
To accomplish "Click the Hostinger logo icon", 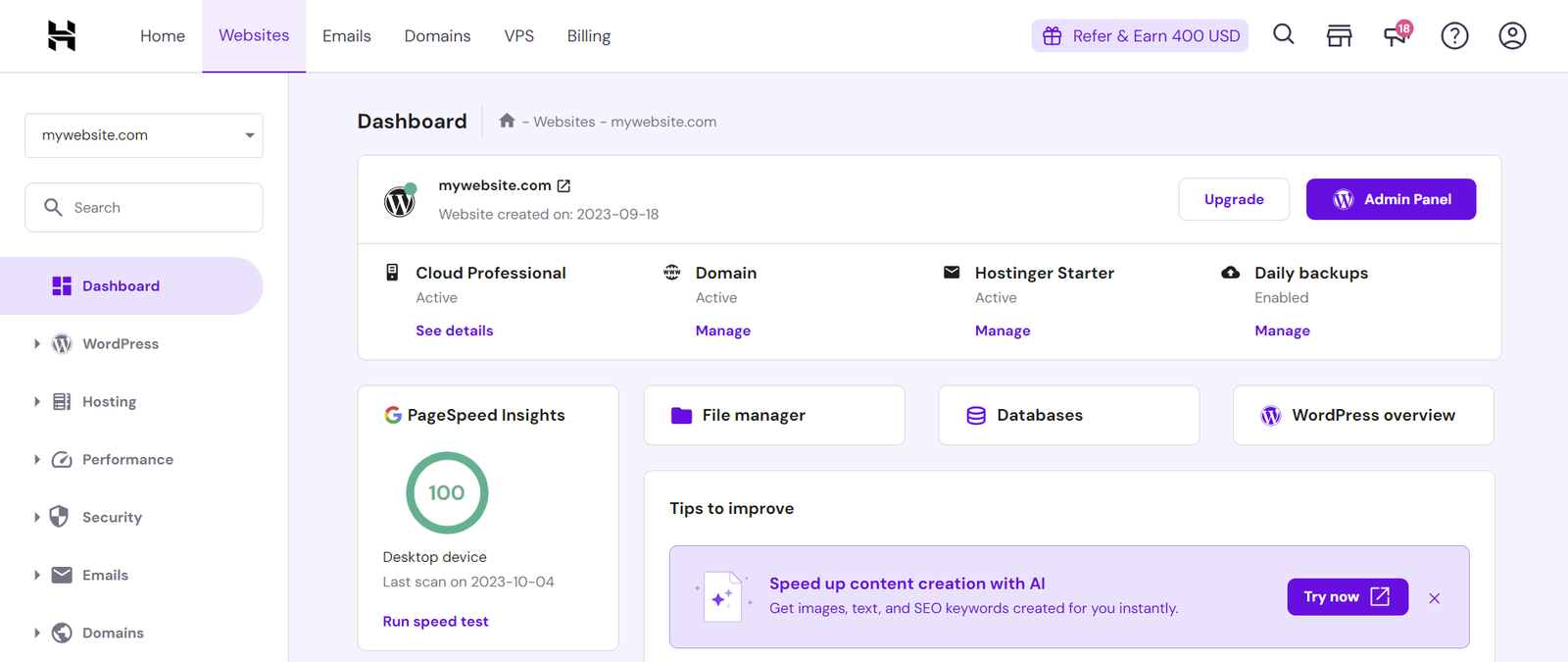I will tap(62, 36).
